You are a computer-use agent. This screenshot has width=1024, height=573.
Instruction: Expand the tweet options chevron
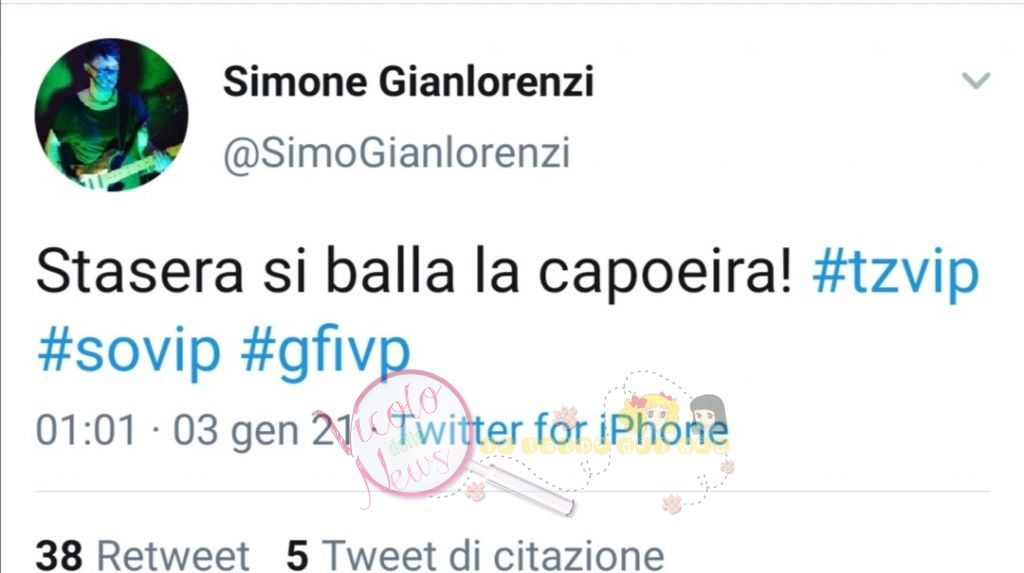tap(976, 80)
